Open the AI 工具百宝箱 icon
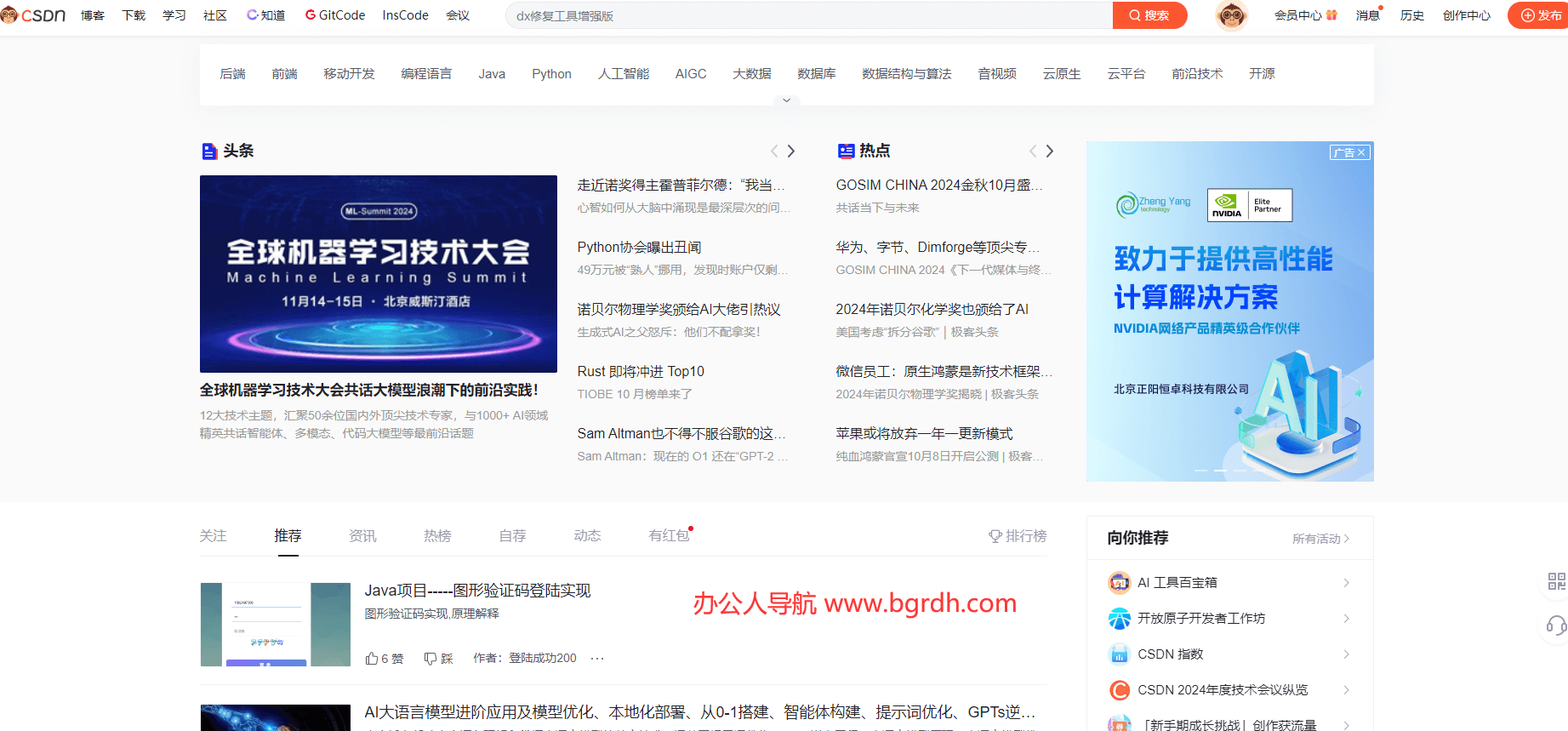The height and width of the screenshot is (731, 1568). pos(1119,583)
